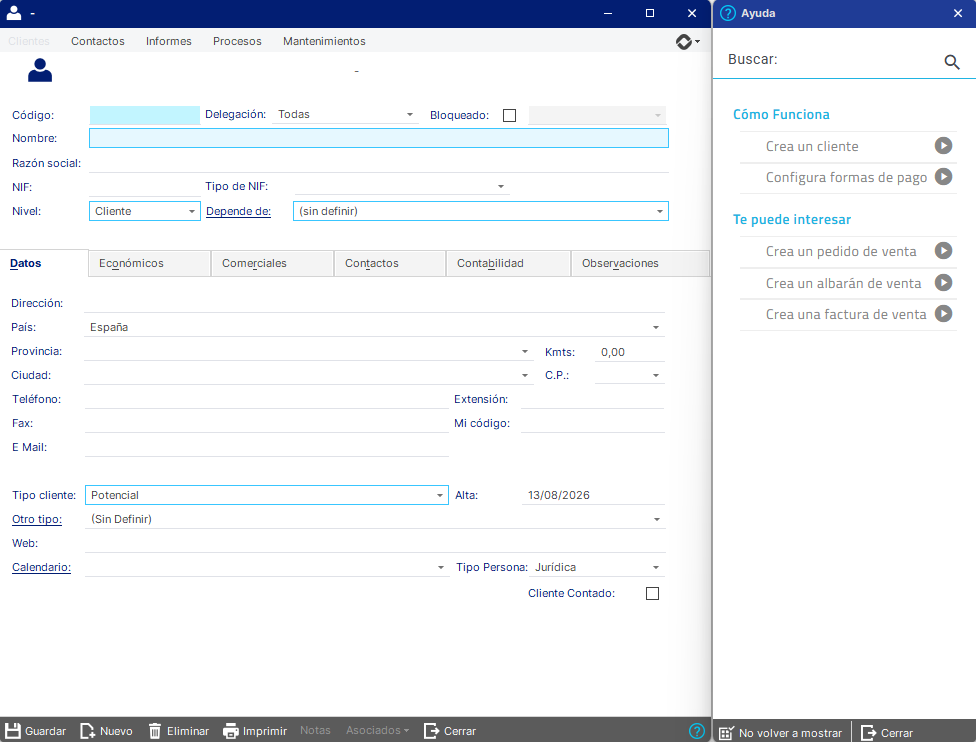This screenshot has width=976, height=742.
Task: Open the Calendario dropdown
Action: [441, 568]
